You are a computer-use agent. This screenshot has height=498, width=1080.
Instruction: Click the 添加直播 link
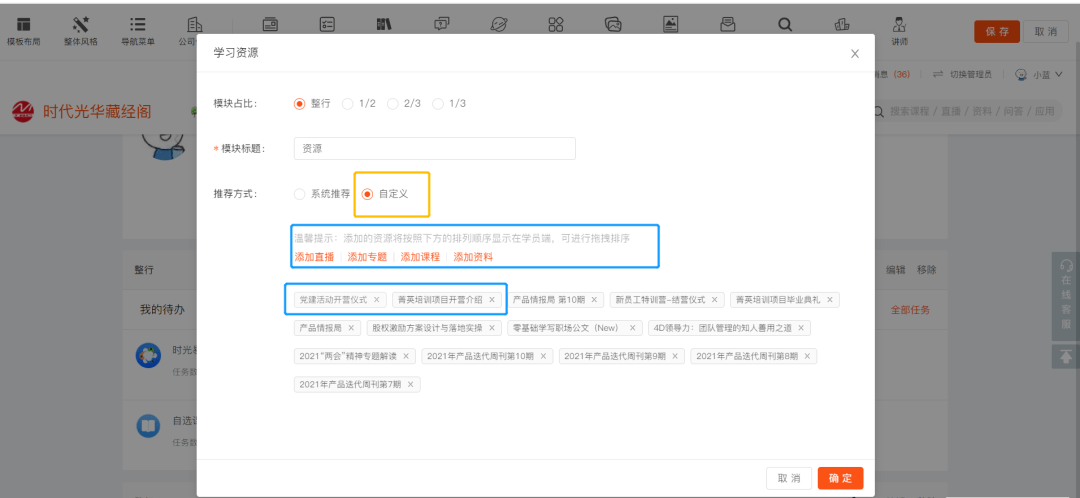pyautogui.click(x=314, y=257)
